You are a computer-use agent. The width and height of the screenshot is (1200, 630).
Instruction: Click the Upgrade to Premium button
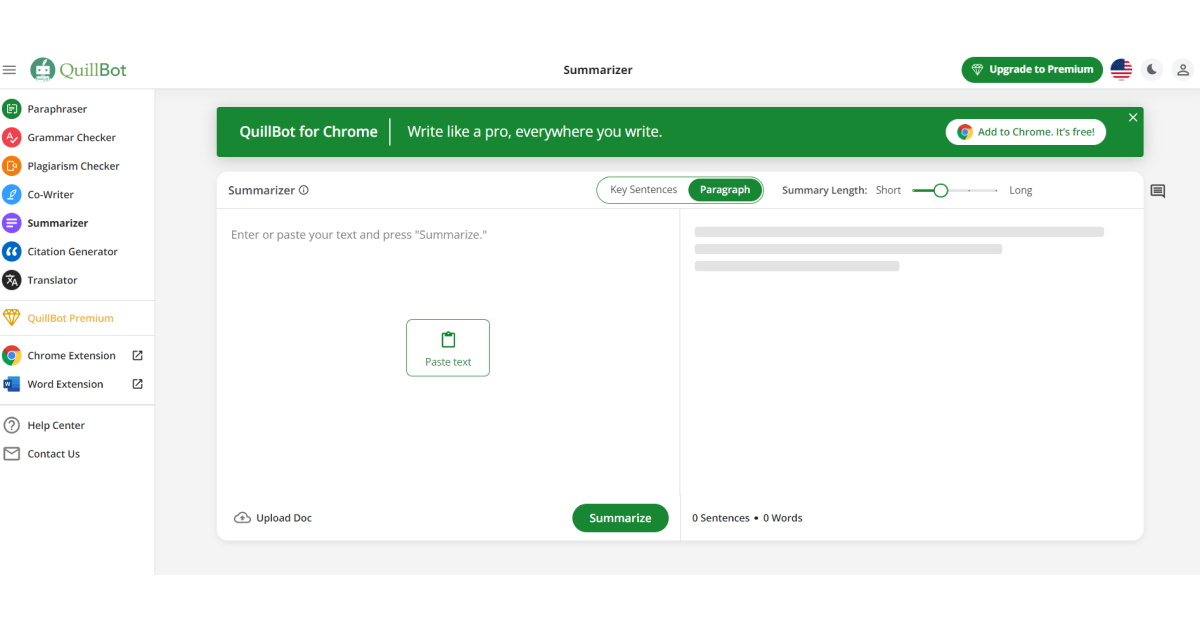1032,69
